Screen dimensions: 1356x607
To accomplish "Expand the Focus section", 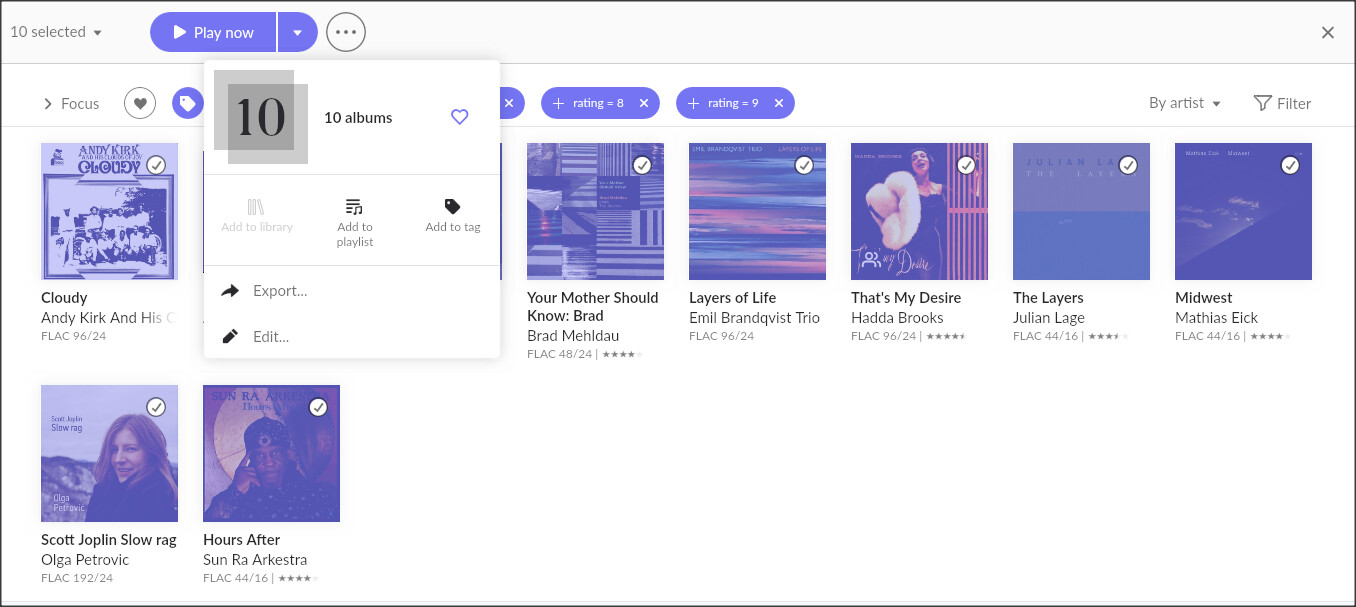I will click(x=70, y=103).
